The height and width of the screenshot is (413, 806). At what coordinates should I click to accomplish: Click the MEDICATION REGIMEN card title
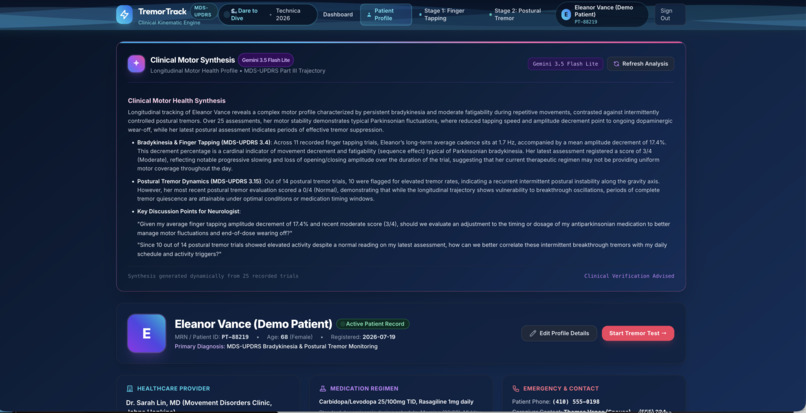364,389
